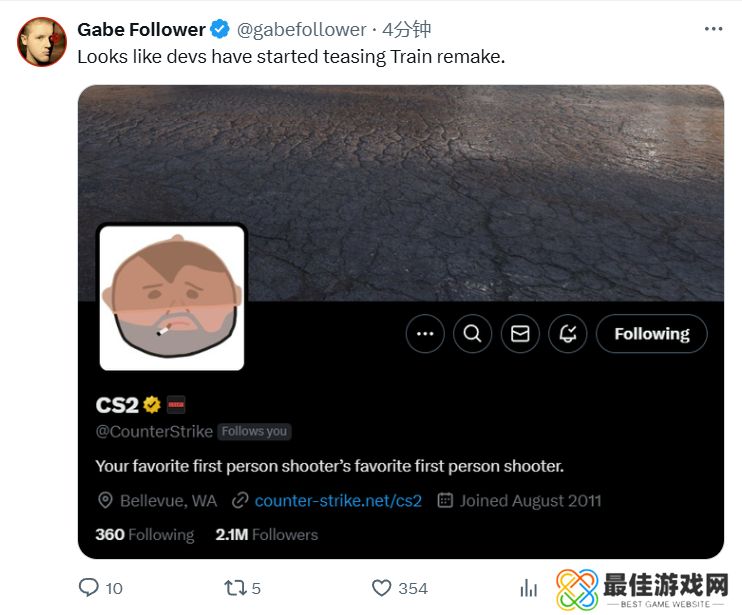Viewport: 742px width, 615px height.
Task: Click the Gabe Follower display name
Action: click(141, 30)
